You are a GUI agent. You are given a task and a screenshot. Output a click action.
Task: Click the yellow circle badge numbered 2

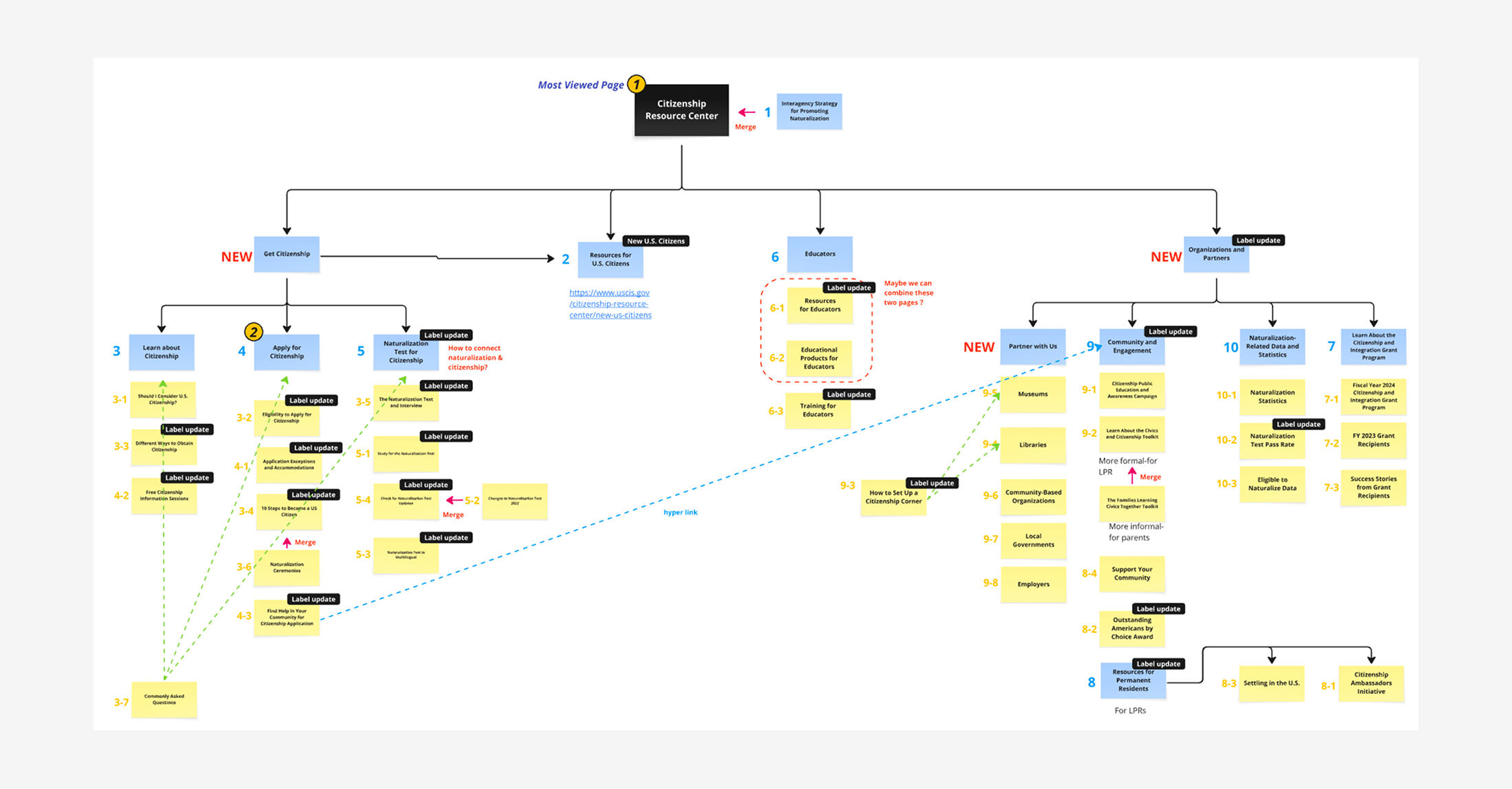[253, 332]
